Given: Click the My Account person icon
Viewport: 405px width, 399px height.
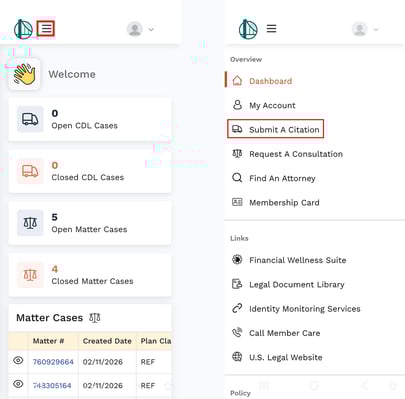Looking at the screenshot, I should (237, 105).
